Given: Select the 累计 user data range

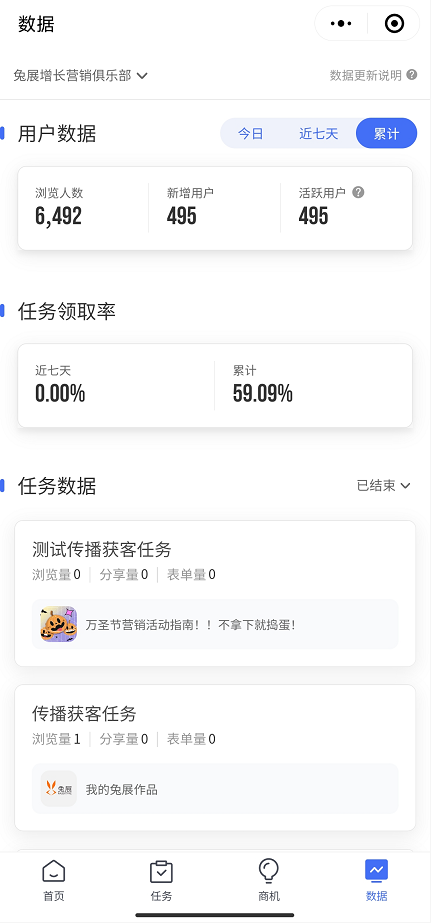Looking at the screenshot, I should point(386,134).
